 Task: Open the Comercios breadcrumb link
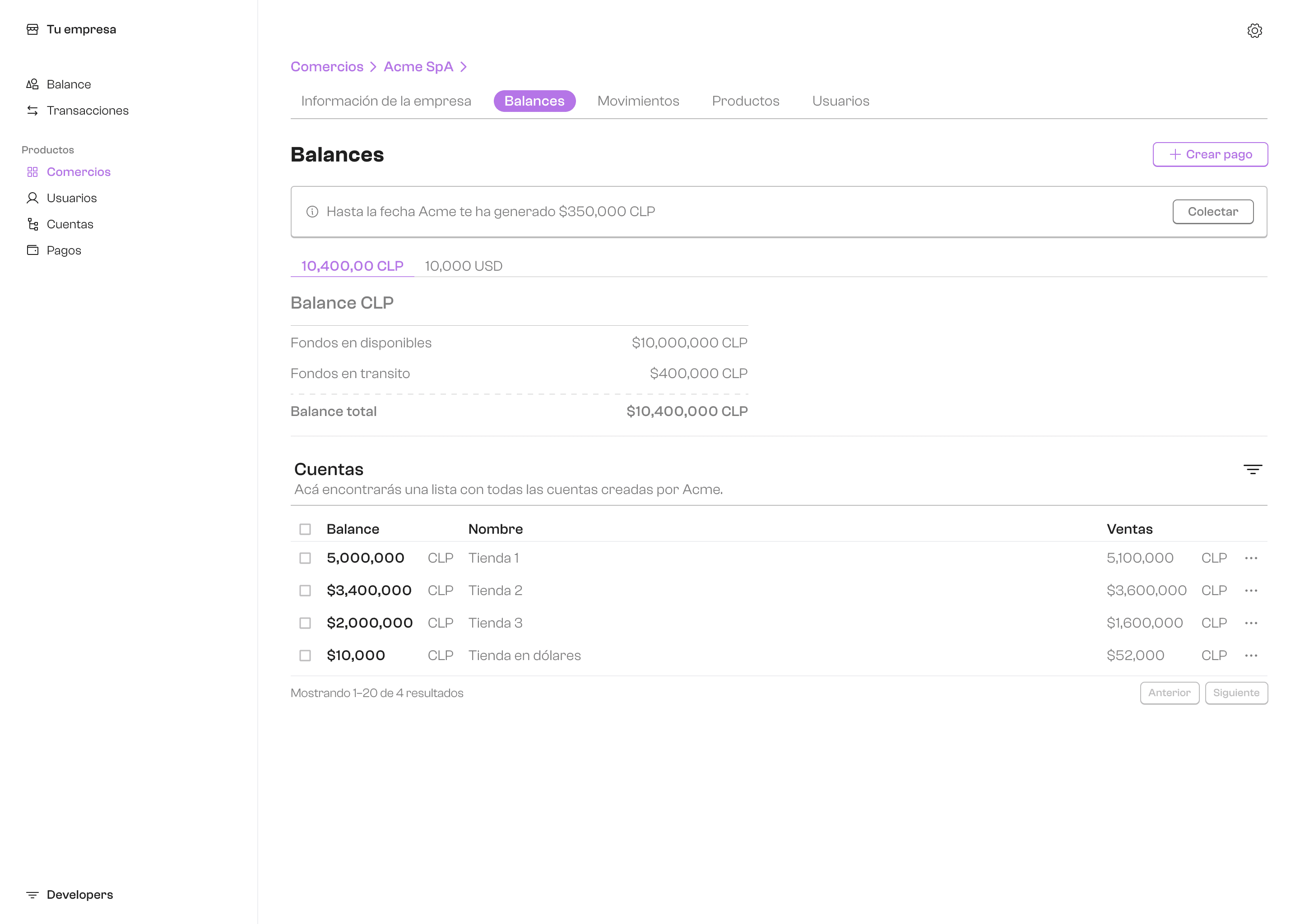pos(327,67)
